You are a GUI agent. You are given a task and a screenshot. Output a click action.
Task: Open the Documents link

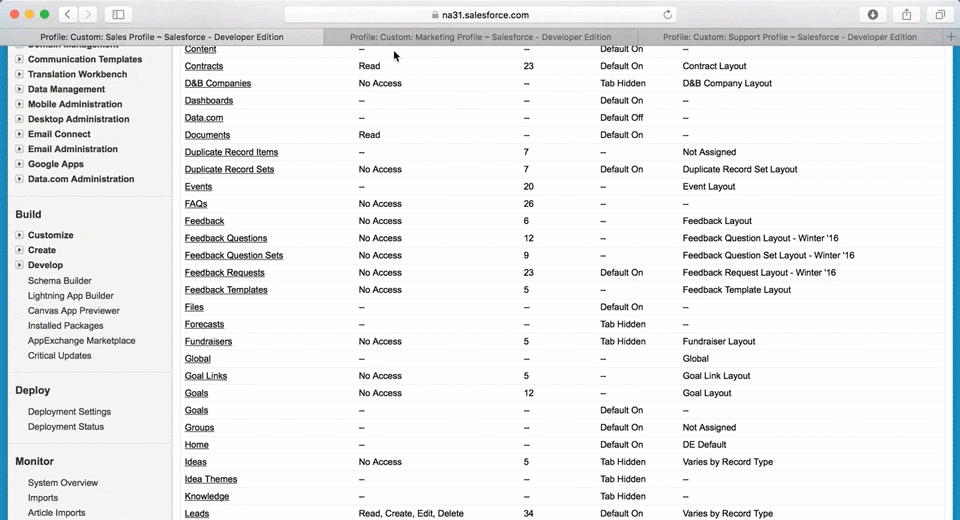pyautogui.click(x=208, y=135)
